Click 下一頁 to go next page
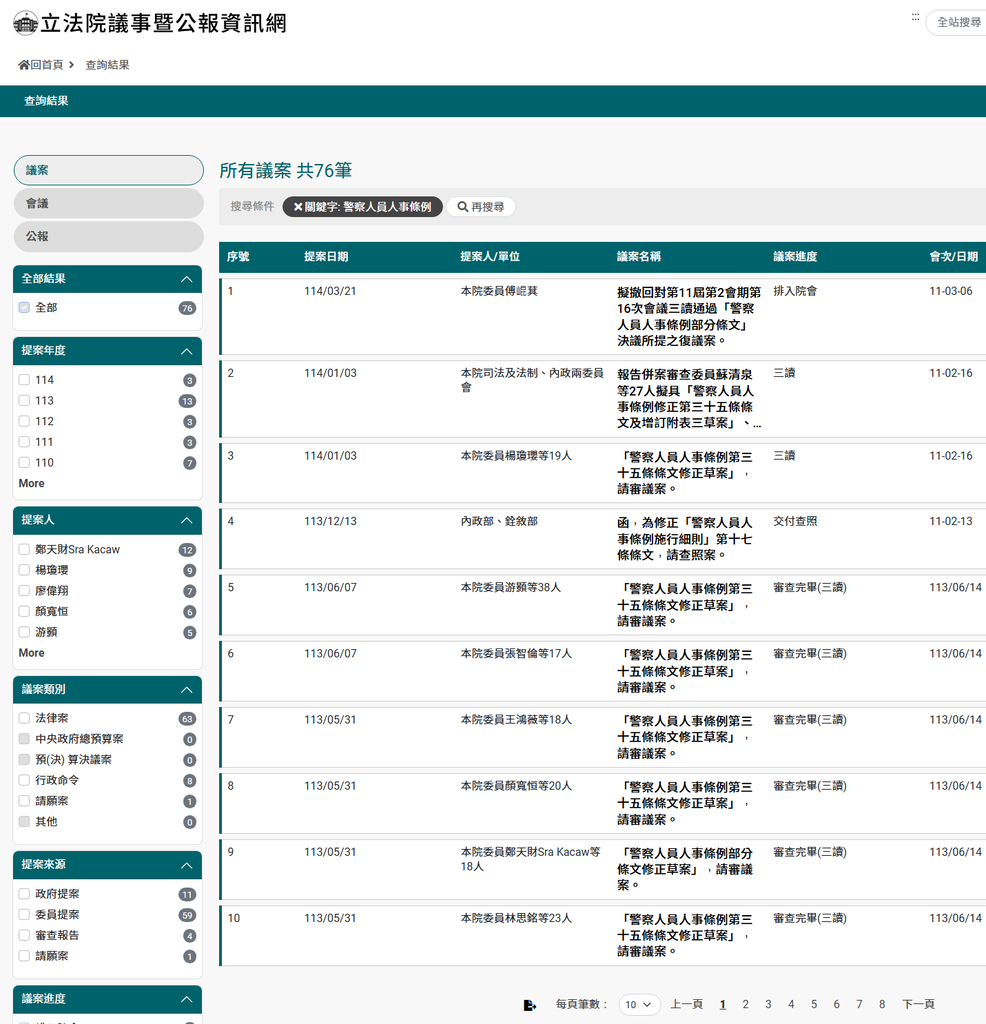986x1024 pixels. pos(918,1005)
